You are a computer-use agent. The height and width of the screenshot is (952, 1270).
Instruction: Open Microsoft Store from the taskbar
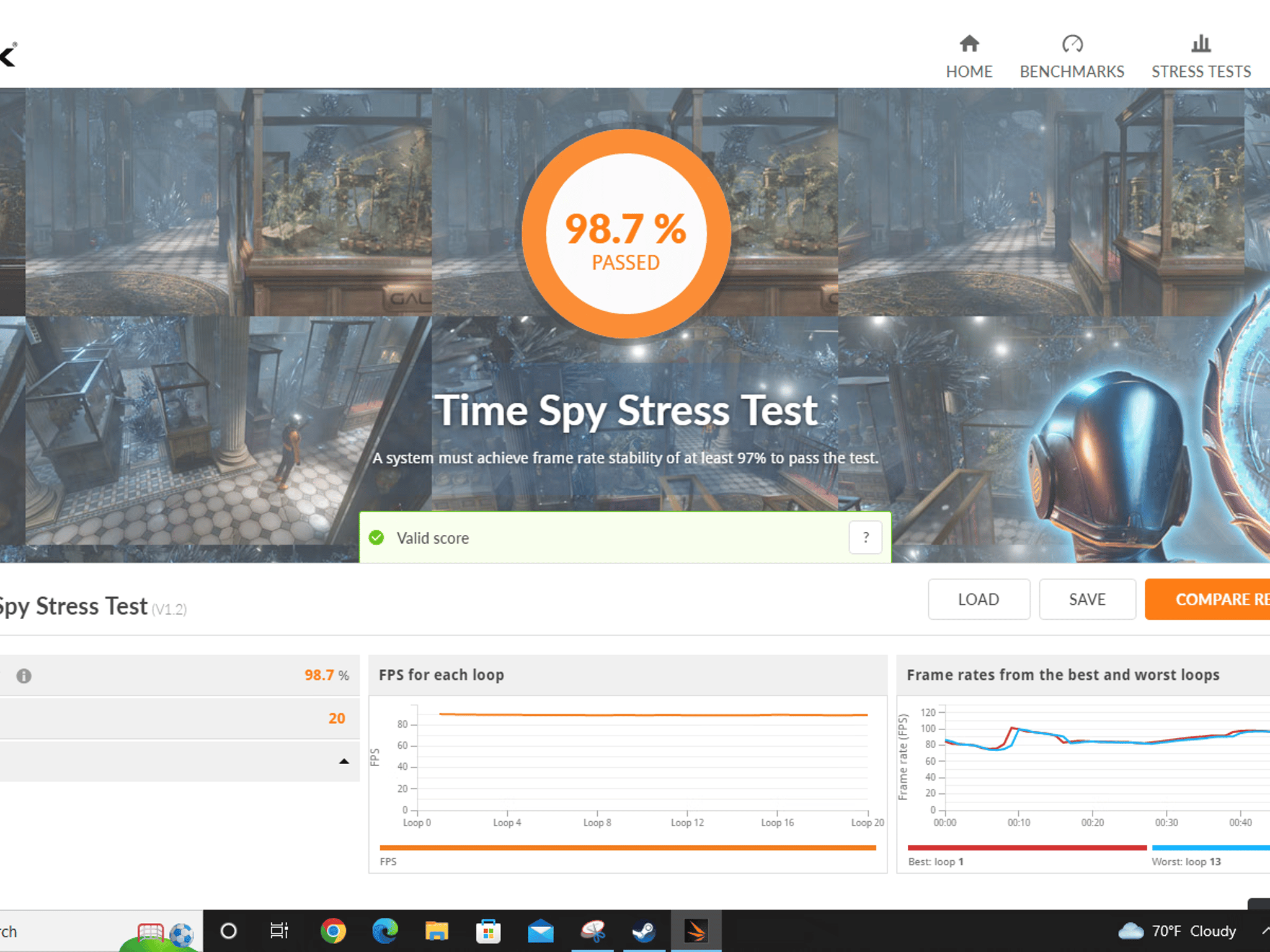[x=489, y=931]
